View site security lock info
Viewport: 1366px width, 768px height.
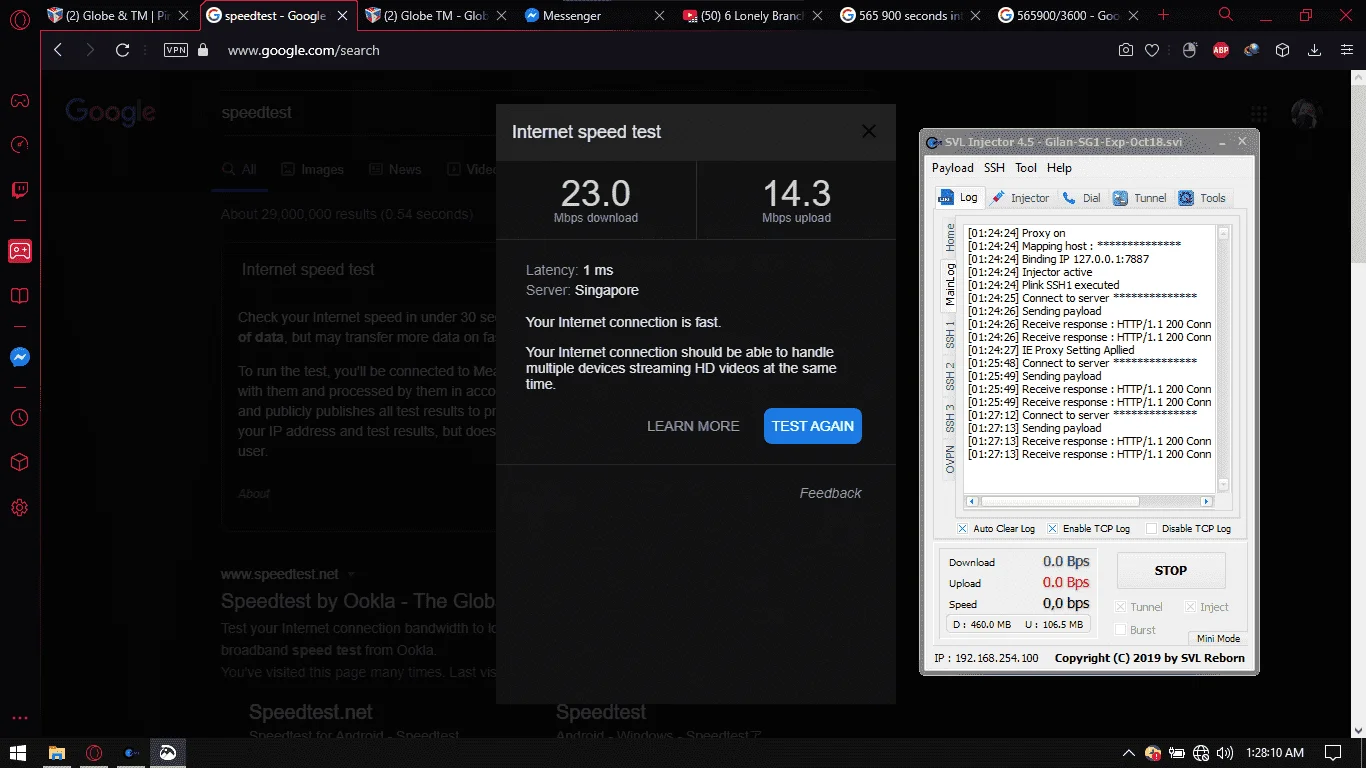(x=204, y=50)
